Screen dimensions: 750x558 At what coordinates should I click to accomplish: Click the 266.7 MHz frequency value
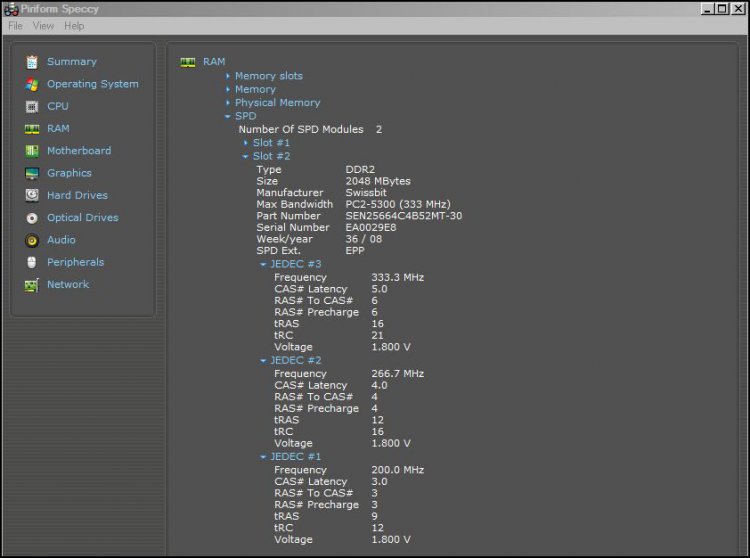click(x=397, y=374)
